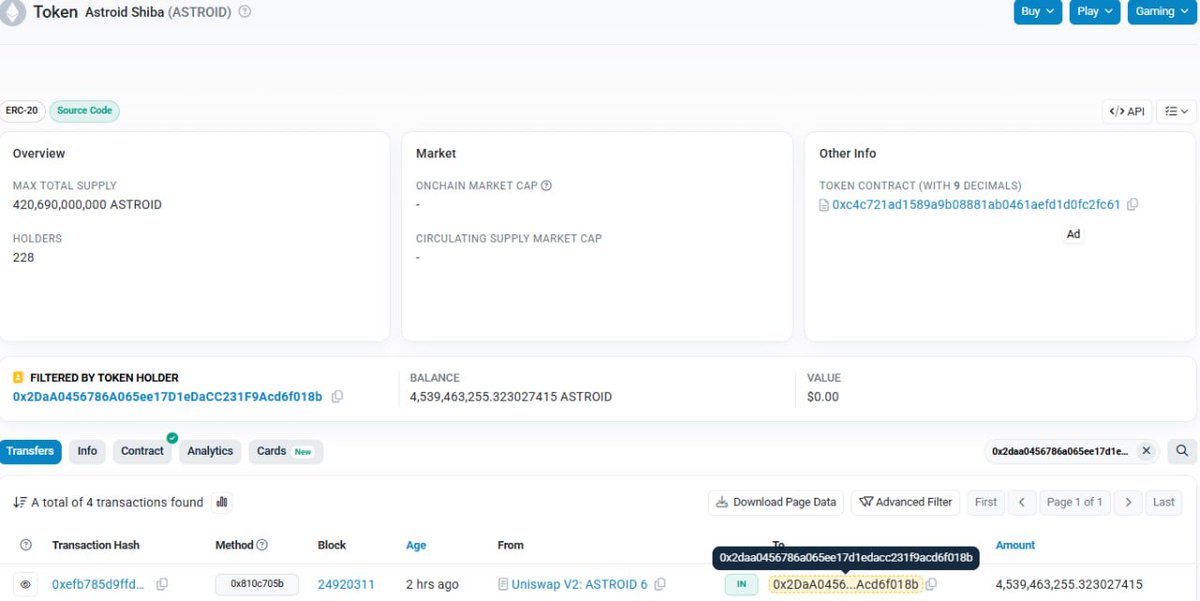The height and width of the screenshot is (601, 1200).
Task: Open the chart icon beside transactions found
Action: (x=222, y=502)
